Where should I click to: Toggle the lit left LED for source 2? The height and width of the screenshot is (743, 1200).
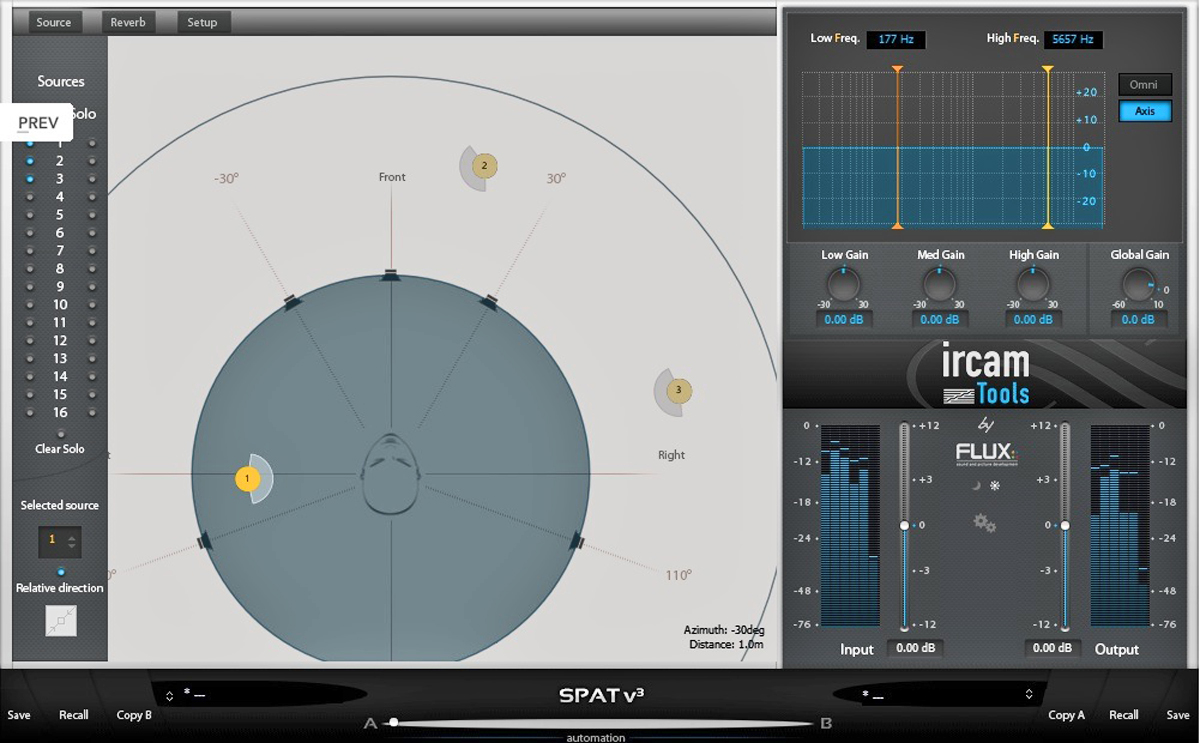coord(29,161)
